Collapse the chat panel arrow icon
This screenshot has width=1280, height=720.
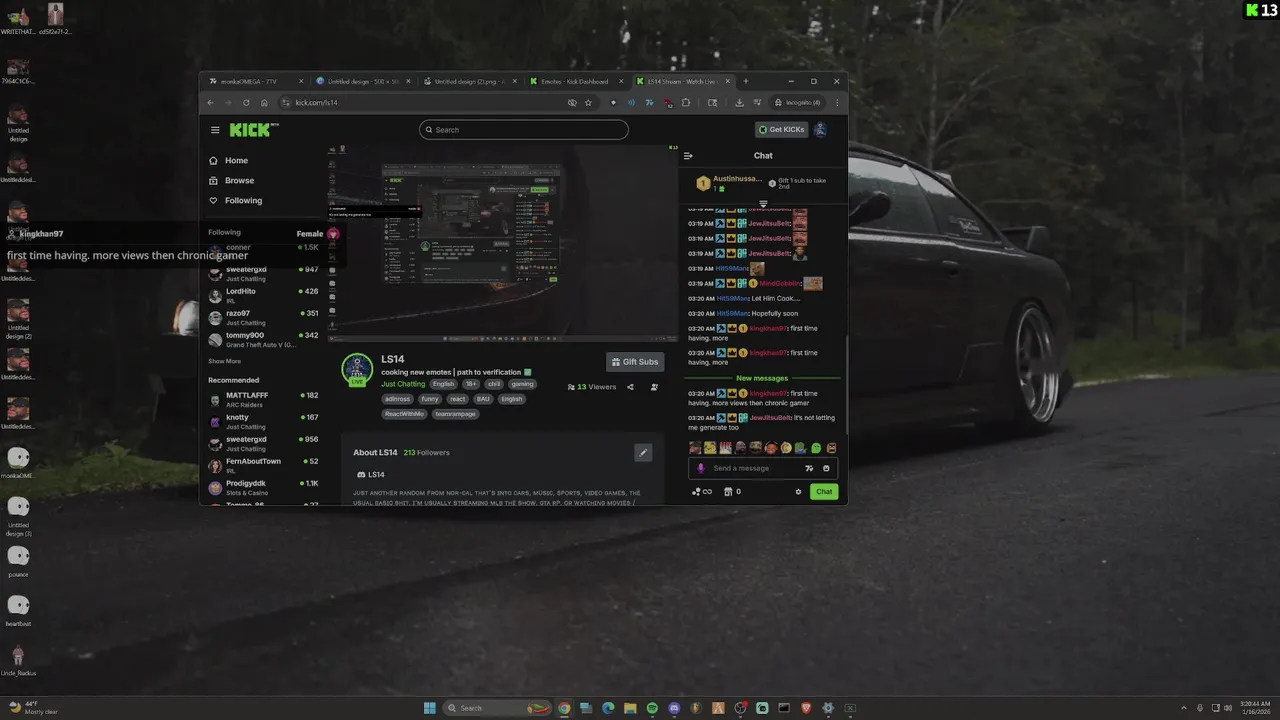(688, 156)
